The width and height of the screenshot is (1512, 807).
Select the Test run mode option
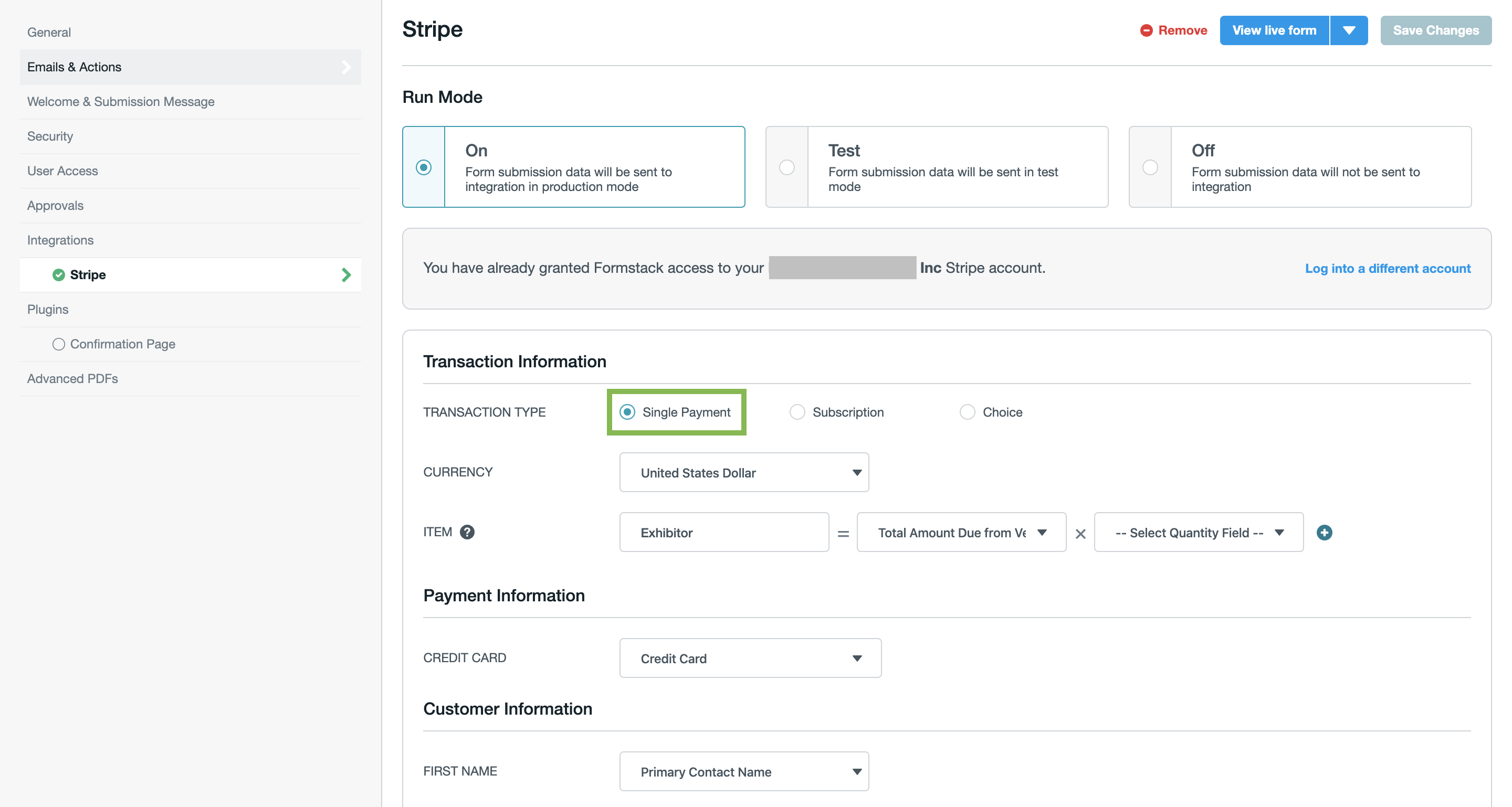[786, 167]
